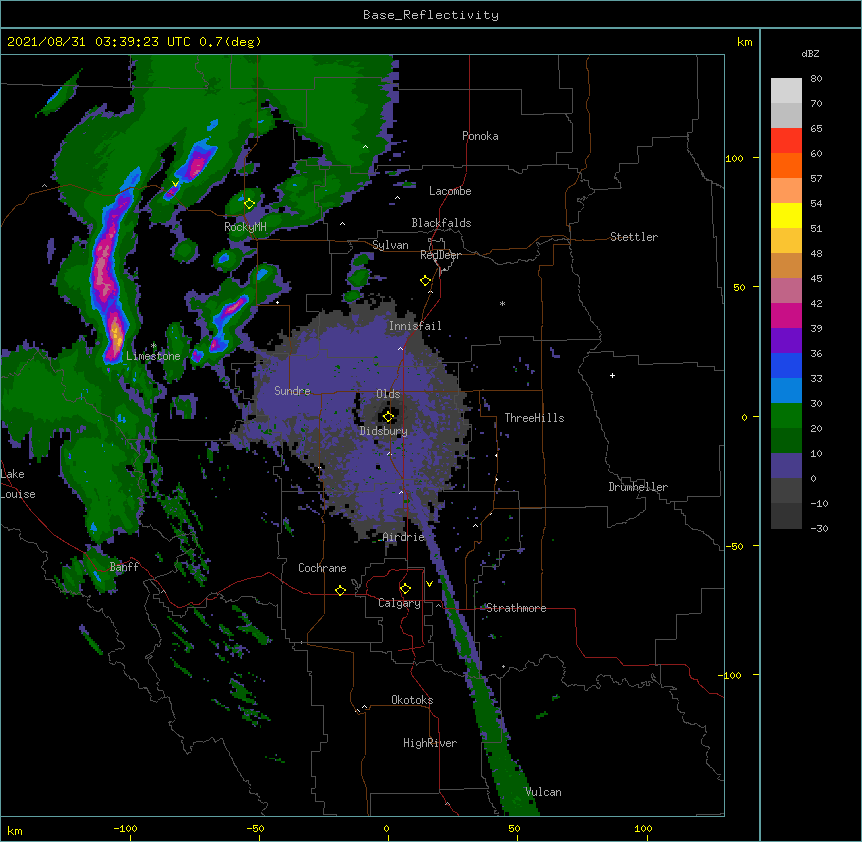Click the Vulcan town label
The image size is (862, 842).
coord(543,792)
